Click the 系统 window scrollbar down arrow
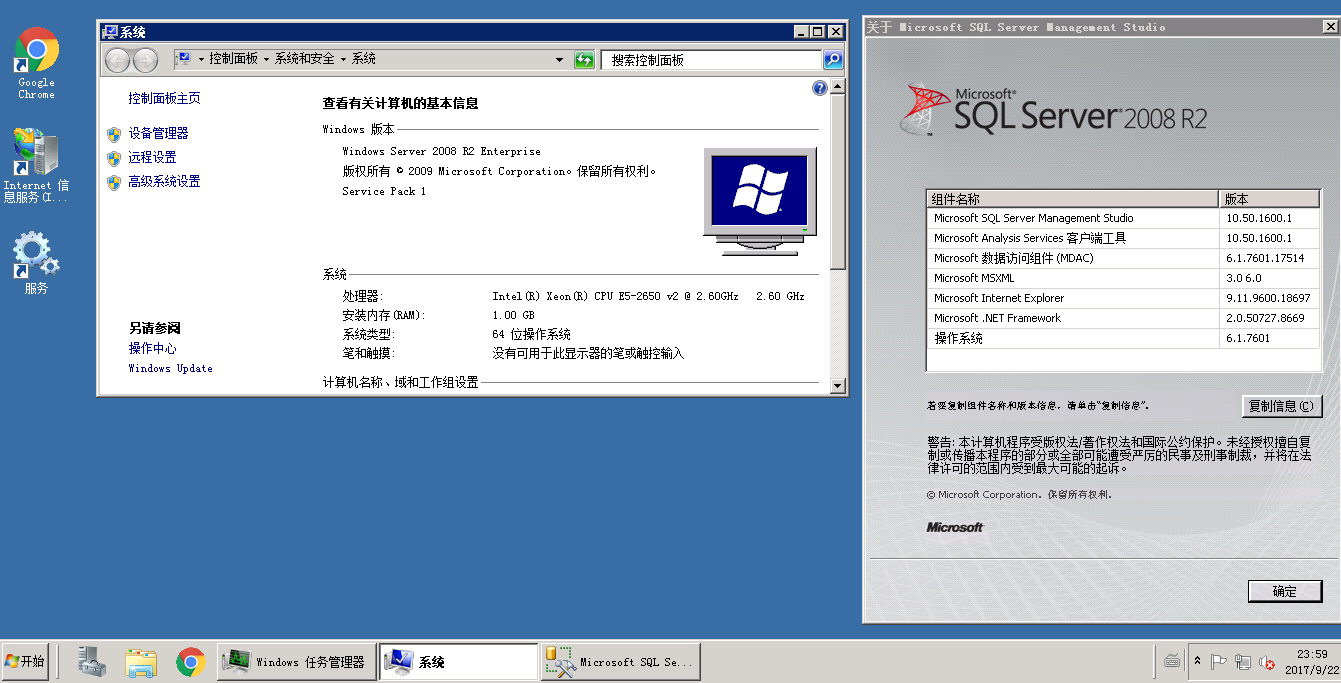1341x683 pixels. pyautogui.click(x=838, y=386)
